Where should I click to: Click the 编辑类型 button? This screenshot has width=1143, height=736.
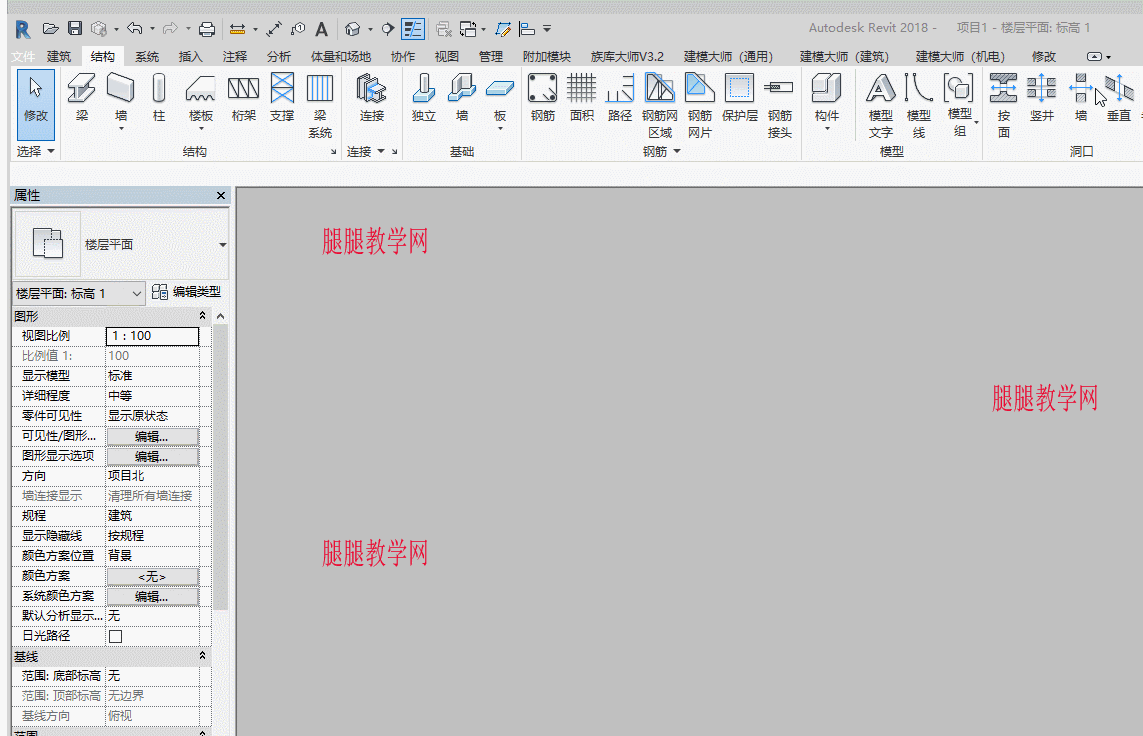[x=187, y=292]
